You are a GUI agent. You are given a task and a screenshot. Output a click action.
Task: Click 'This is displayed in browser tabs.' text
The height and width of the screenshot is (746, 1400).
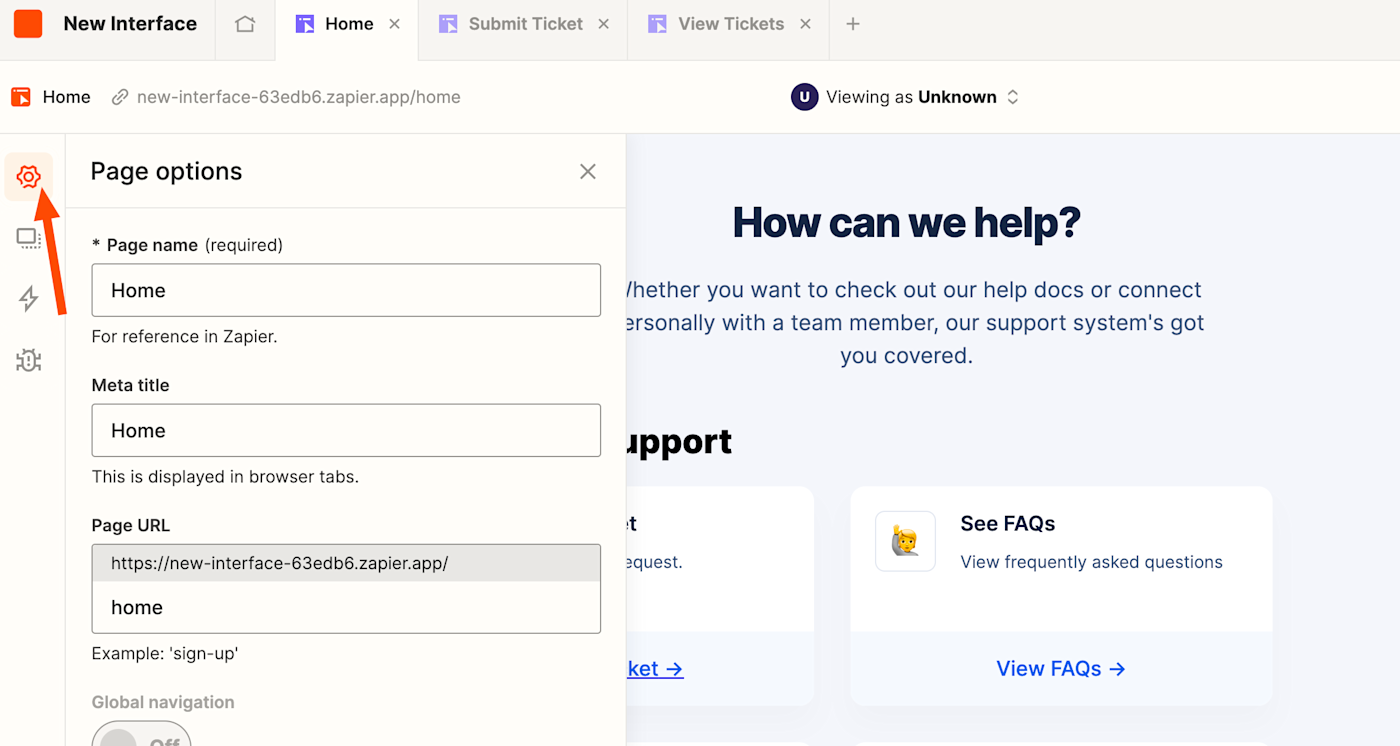225,477
